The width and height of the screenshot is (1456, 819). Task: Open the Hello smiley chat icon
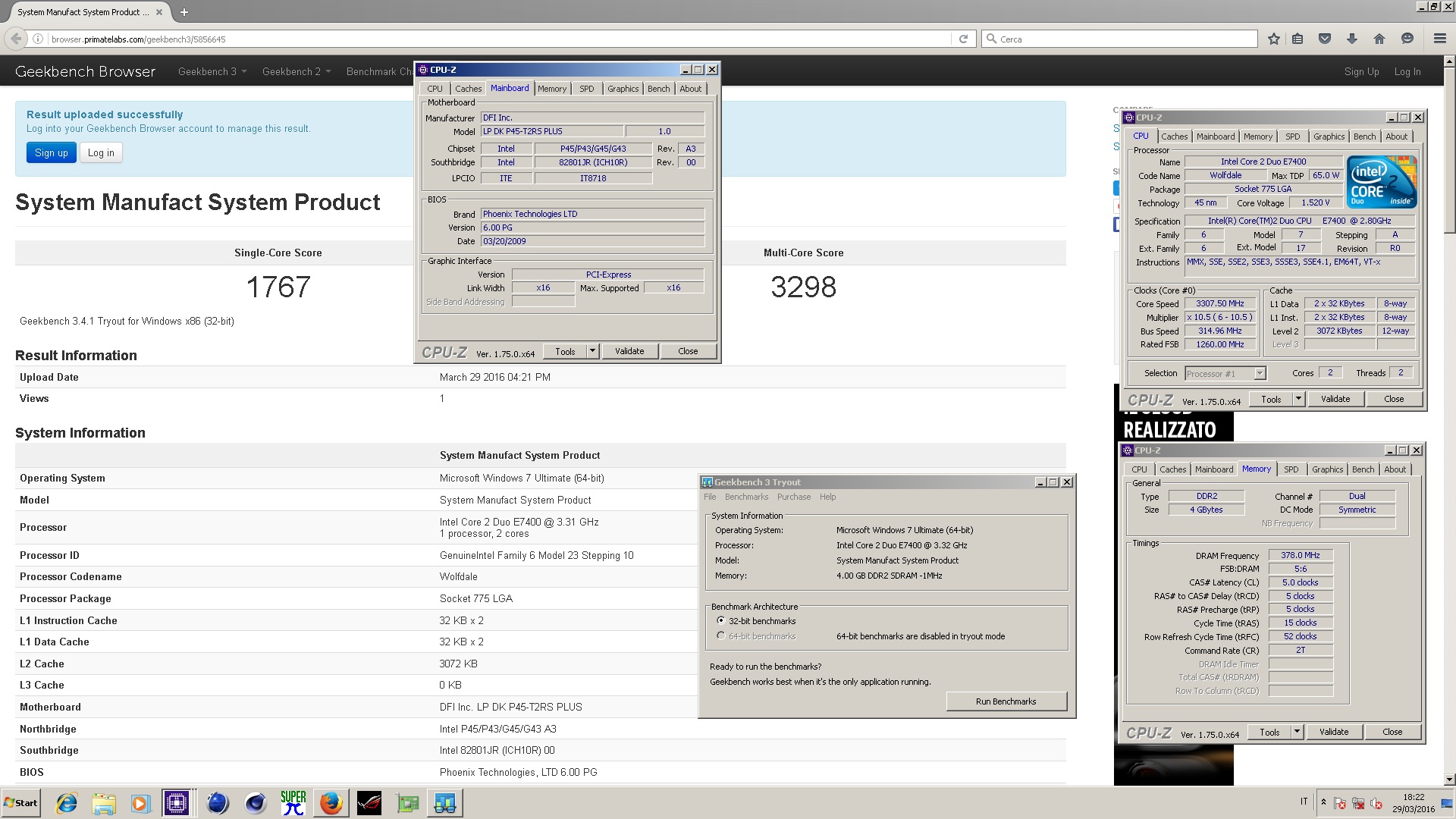[x=1407, y=39]
